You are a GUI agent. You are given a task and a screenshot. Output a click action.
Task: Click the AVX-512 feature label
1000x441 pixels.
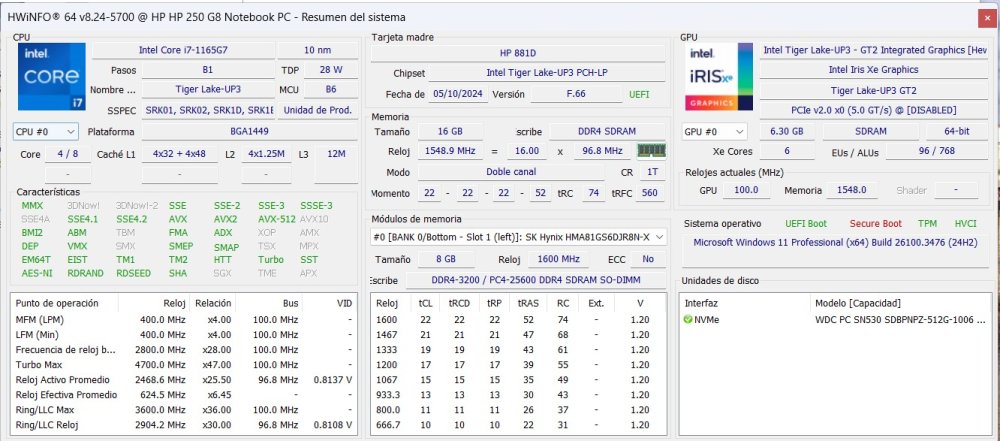(x=277, y=219)
